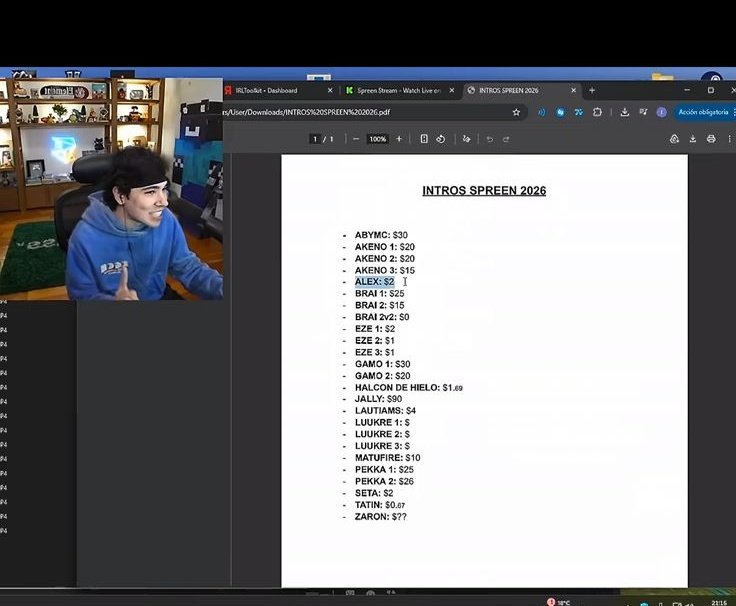Screen dimensions: 736x606
Task: Click the LUUKRE 2: $ line
Action: click(382, 434)
